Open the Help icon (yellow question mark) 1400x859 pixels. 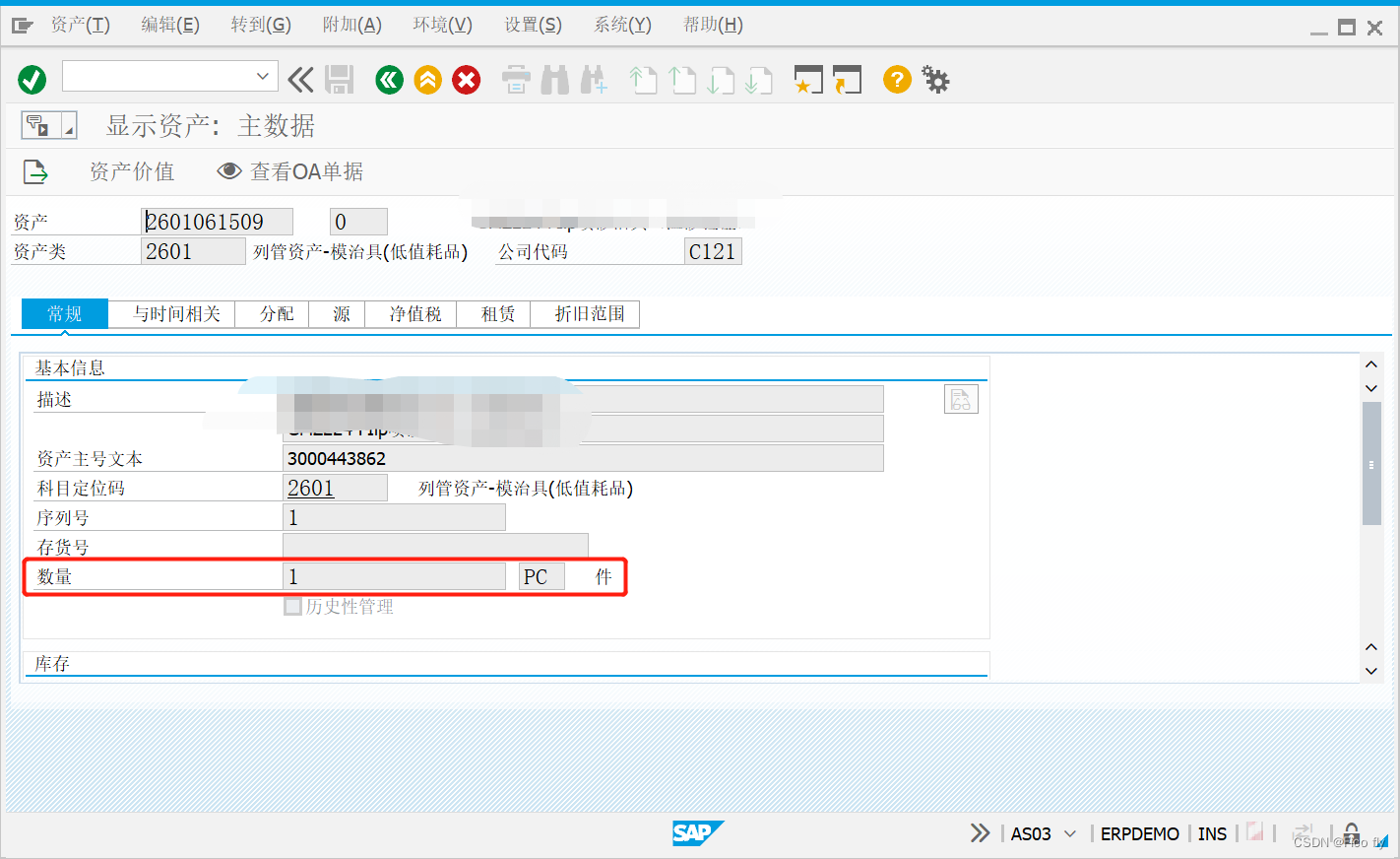pos(896,79)
